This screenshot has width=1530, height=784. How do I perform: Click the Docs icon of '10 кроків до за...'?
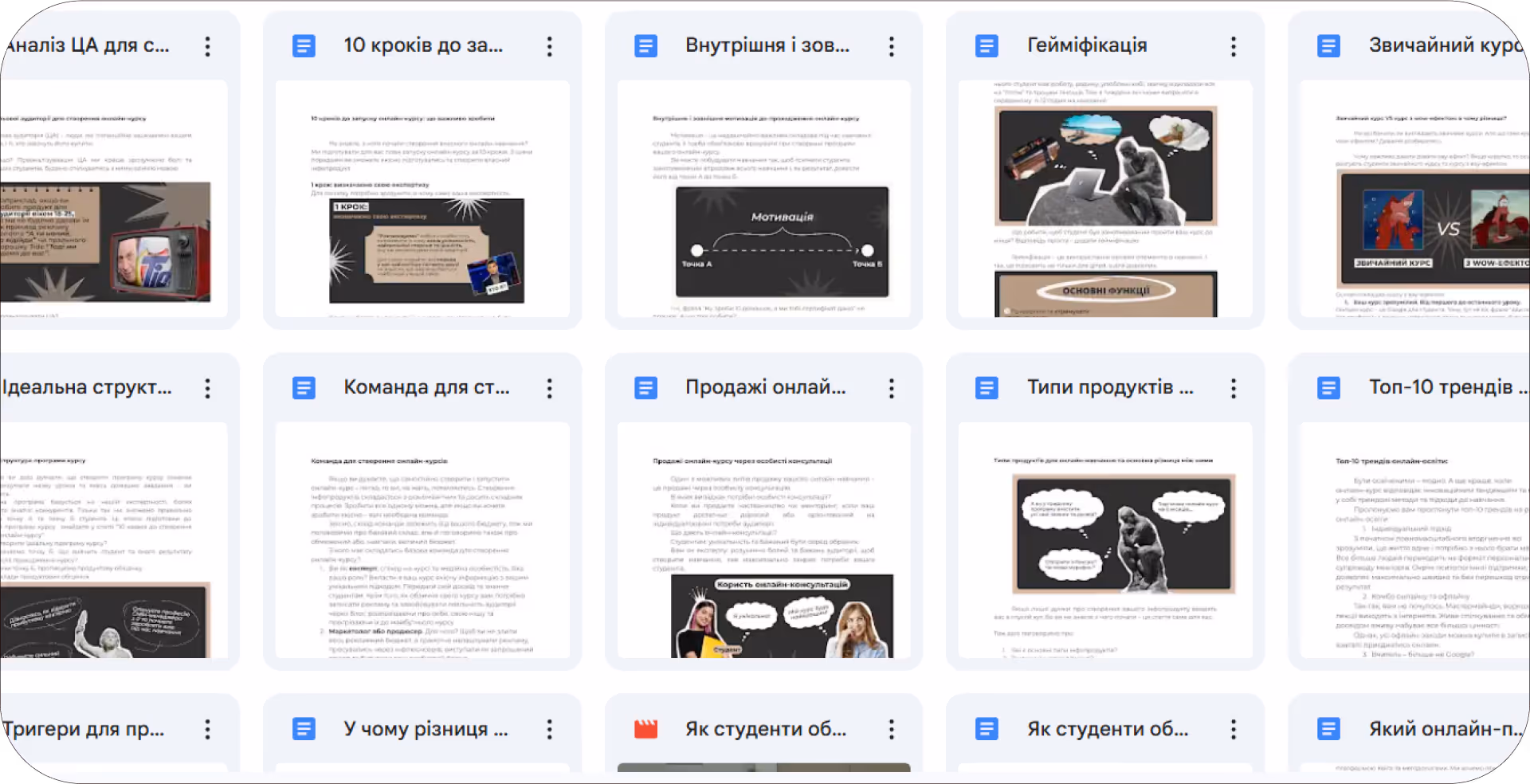coord(304,46)
